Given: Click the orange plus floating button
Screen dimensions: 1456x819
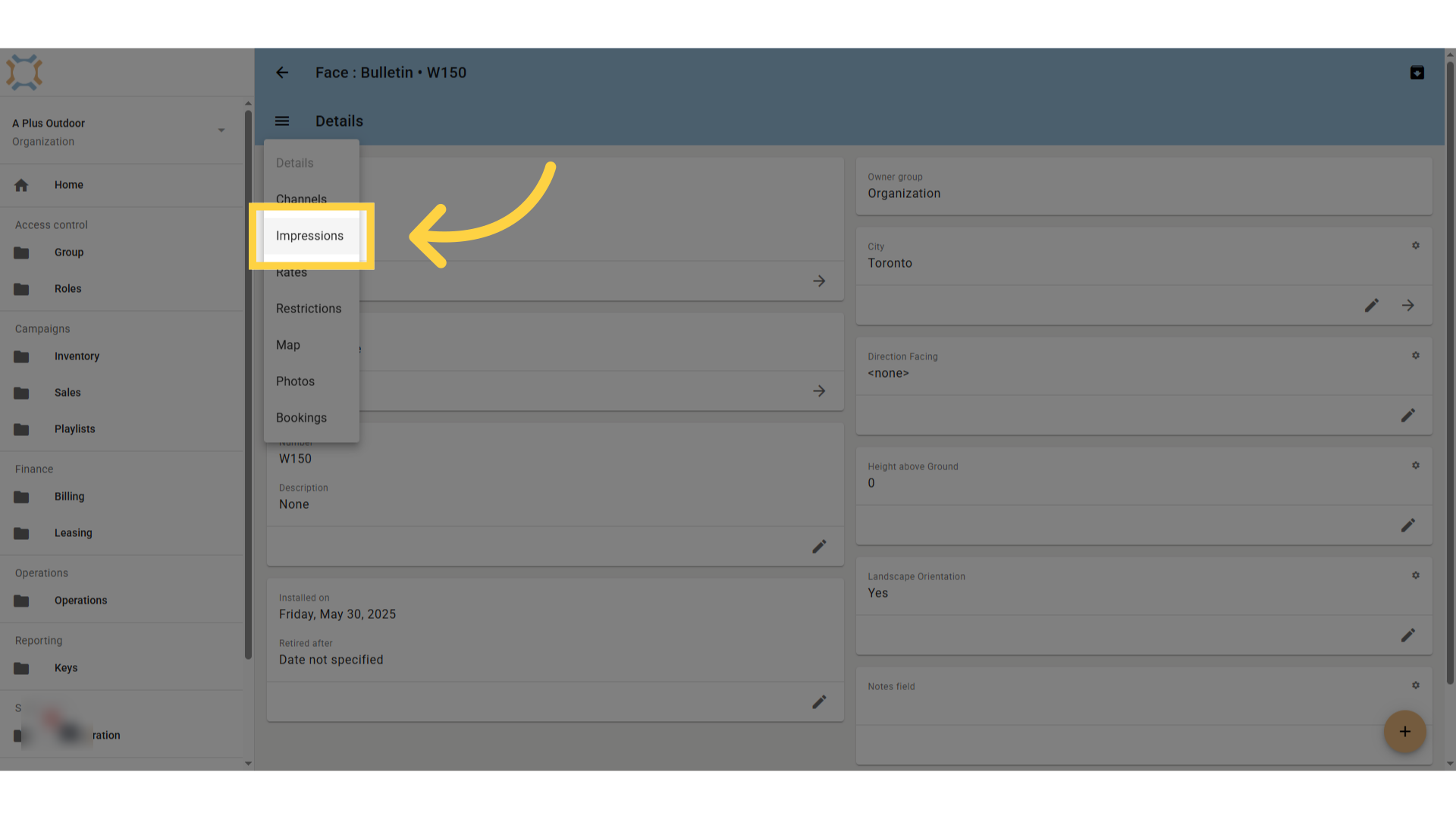Looking at the screenshot, I should 1404,732.
